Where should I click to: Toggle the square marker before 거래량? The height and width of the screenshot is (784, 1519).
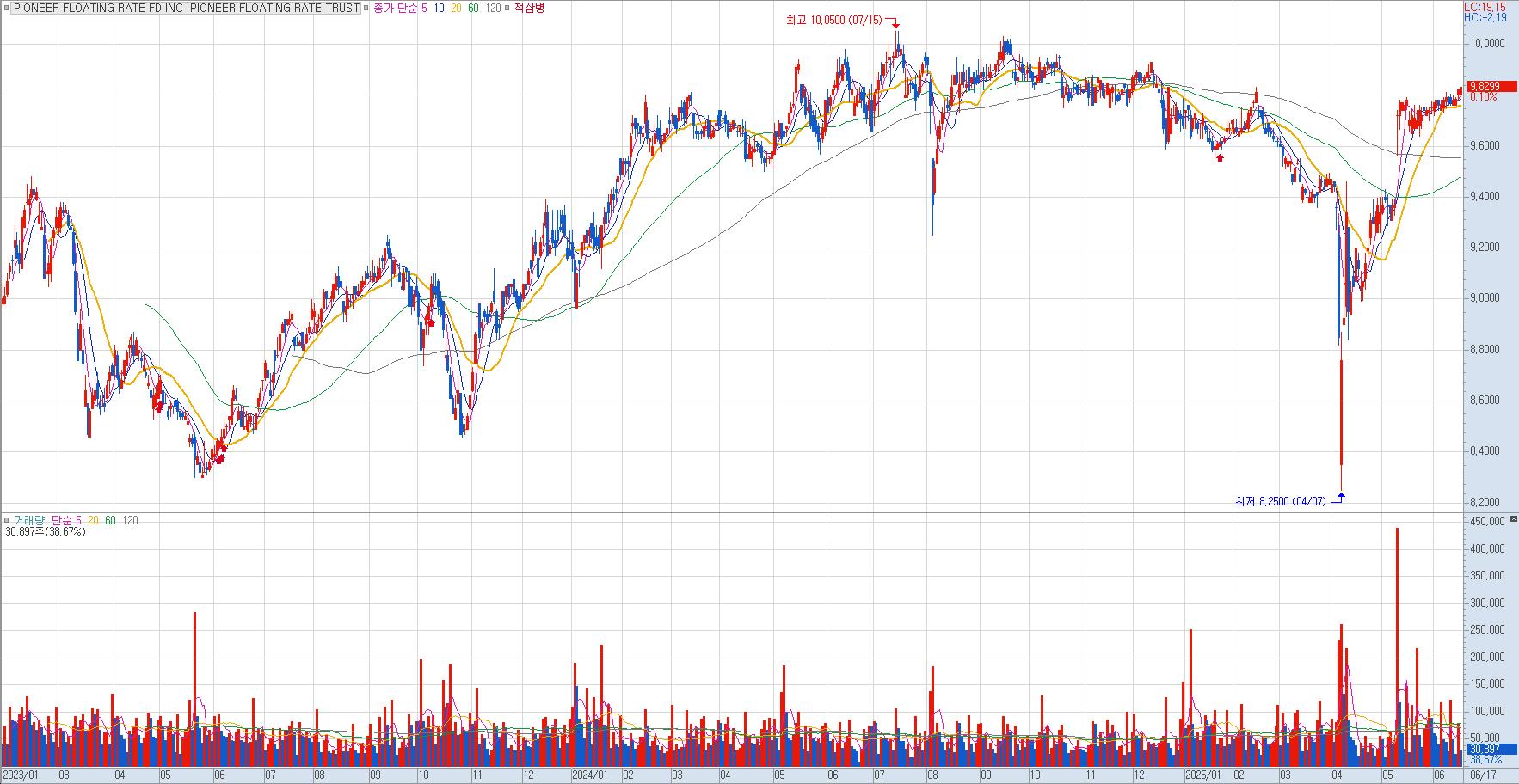tap(7, 520)
